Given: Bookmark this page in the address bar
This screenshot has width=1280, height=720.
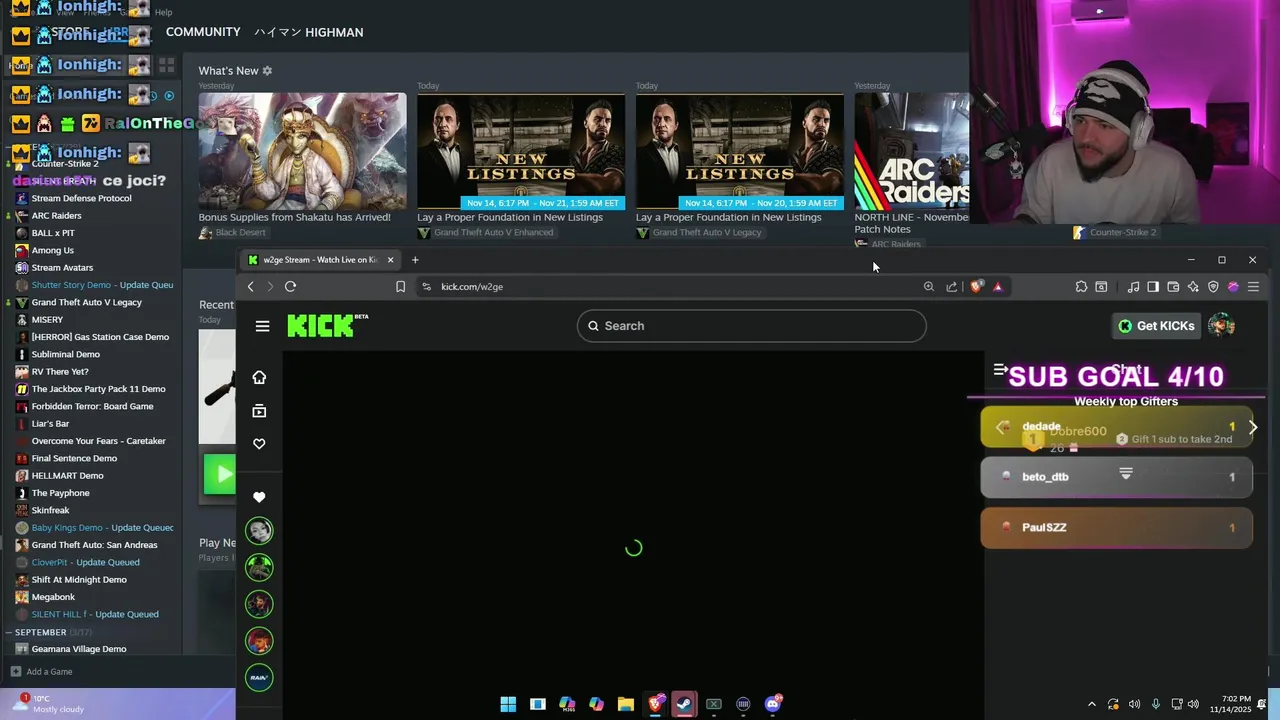Looking at the screenshot, I should click(400, 287).
